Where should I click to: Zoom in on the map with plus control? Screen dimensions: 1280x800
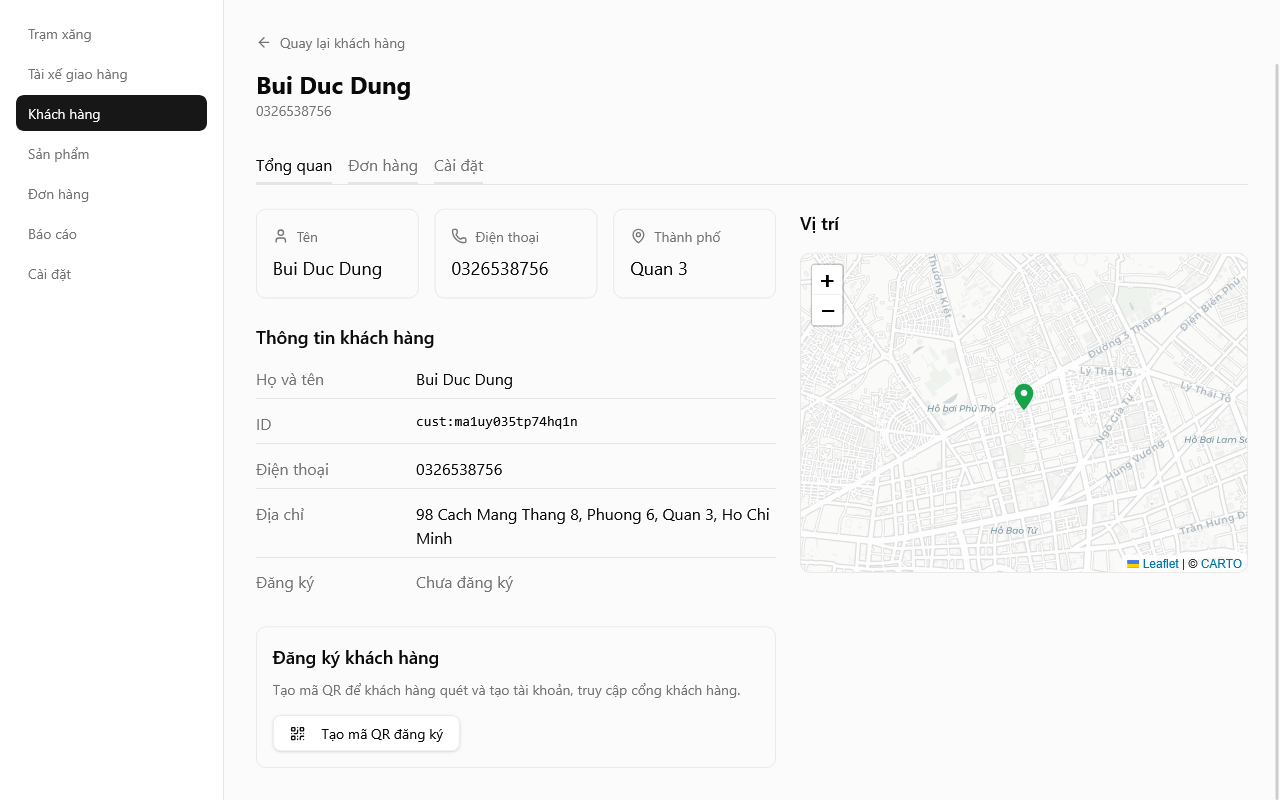827,281
